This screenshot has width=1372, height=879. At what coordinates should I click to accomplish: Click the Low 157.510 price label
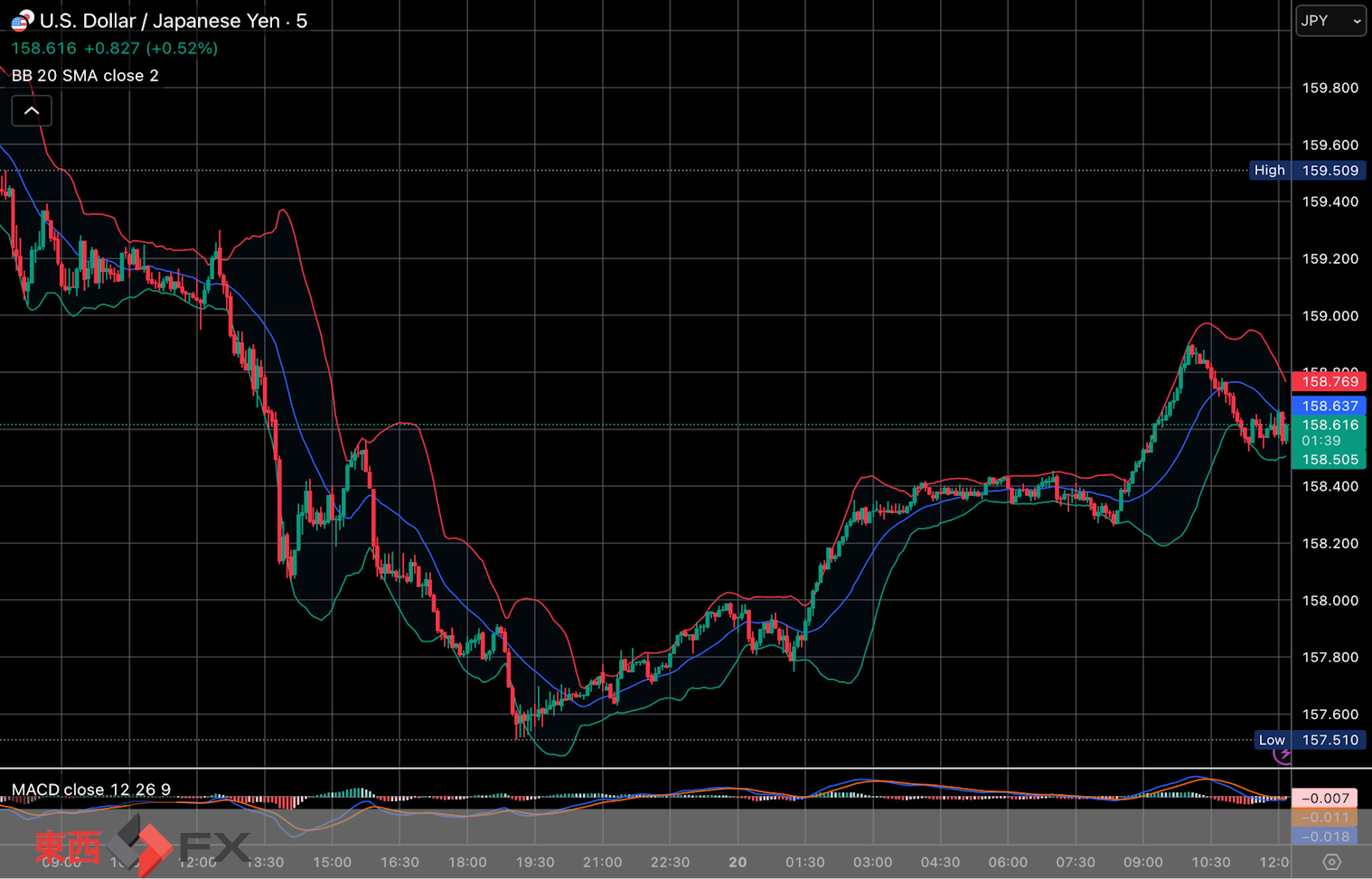click(x=1310, y=740)
